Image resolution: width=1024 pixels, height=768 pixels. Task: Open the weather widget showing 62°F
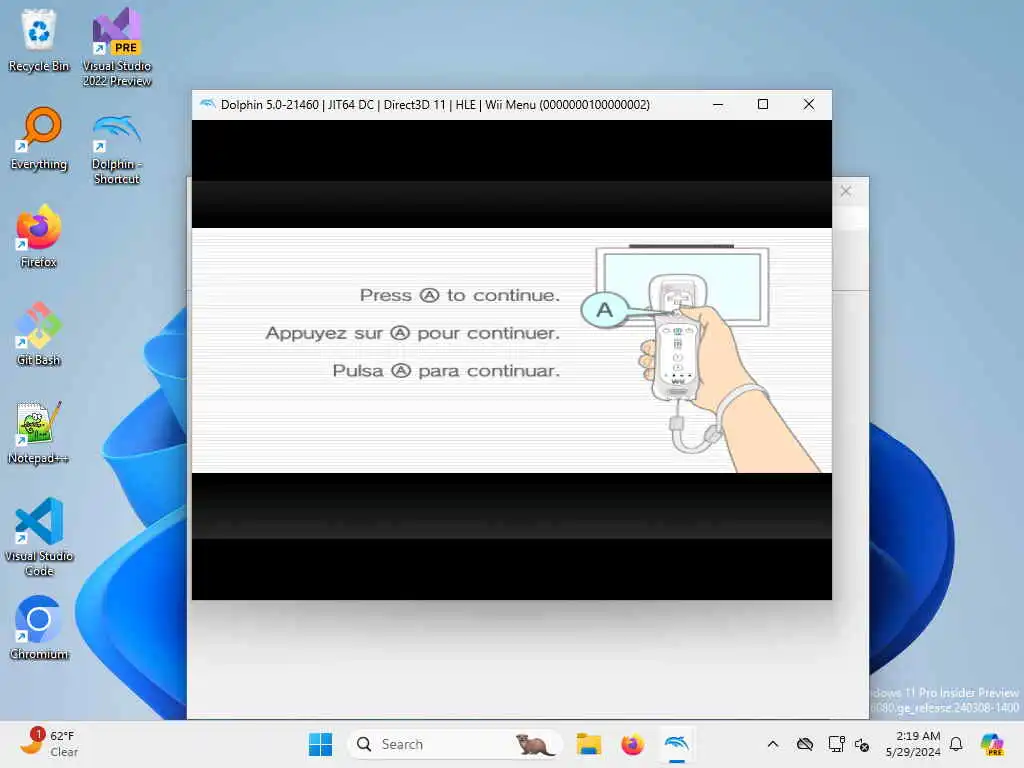(49, 744)
